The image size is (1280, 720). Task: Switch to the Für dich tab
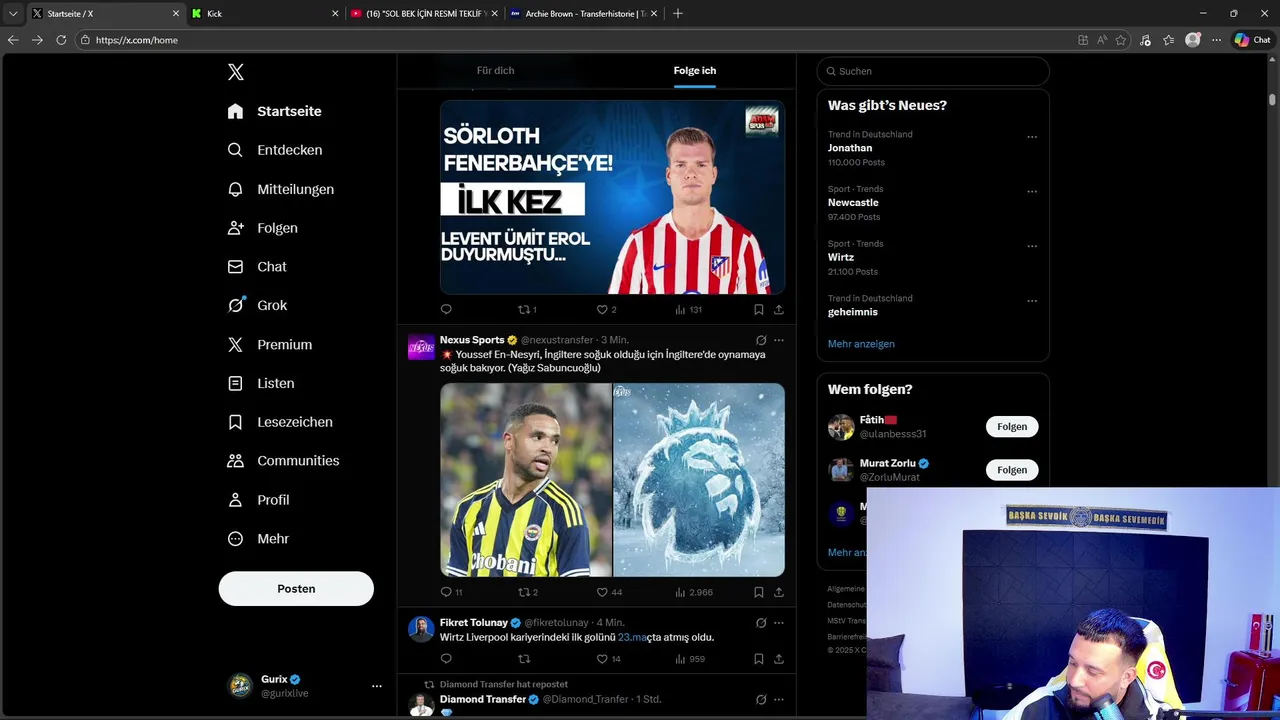(495, 71)
